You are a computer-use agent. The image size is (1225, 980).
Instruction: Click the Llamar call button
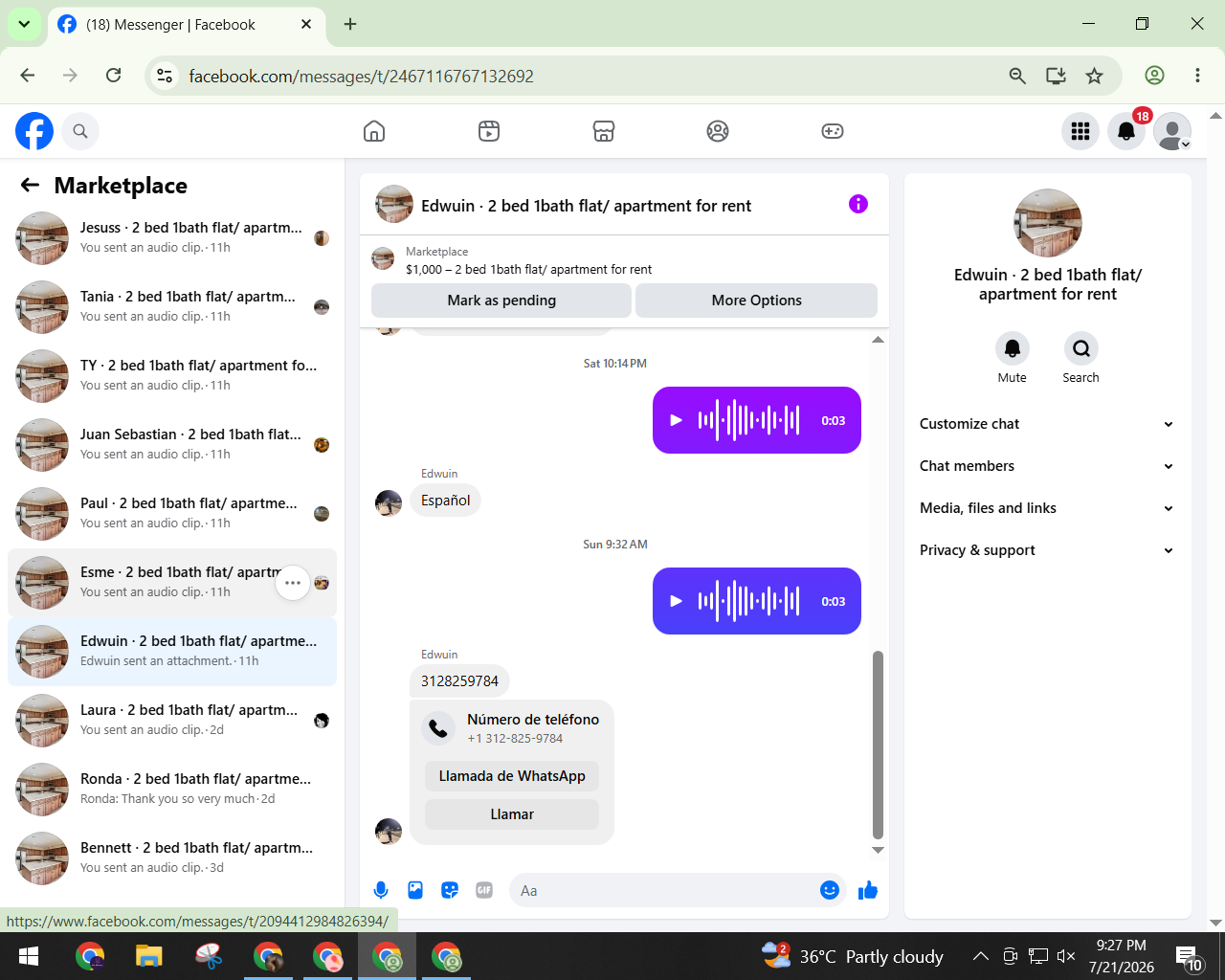(512, 814)
